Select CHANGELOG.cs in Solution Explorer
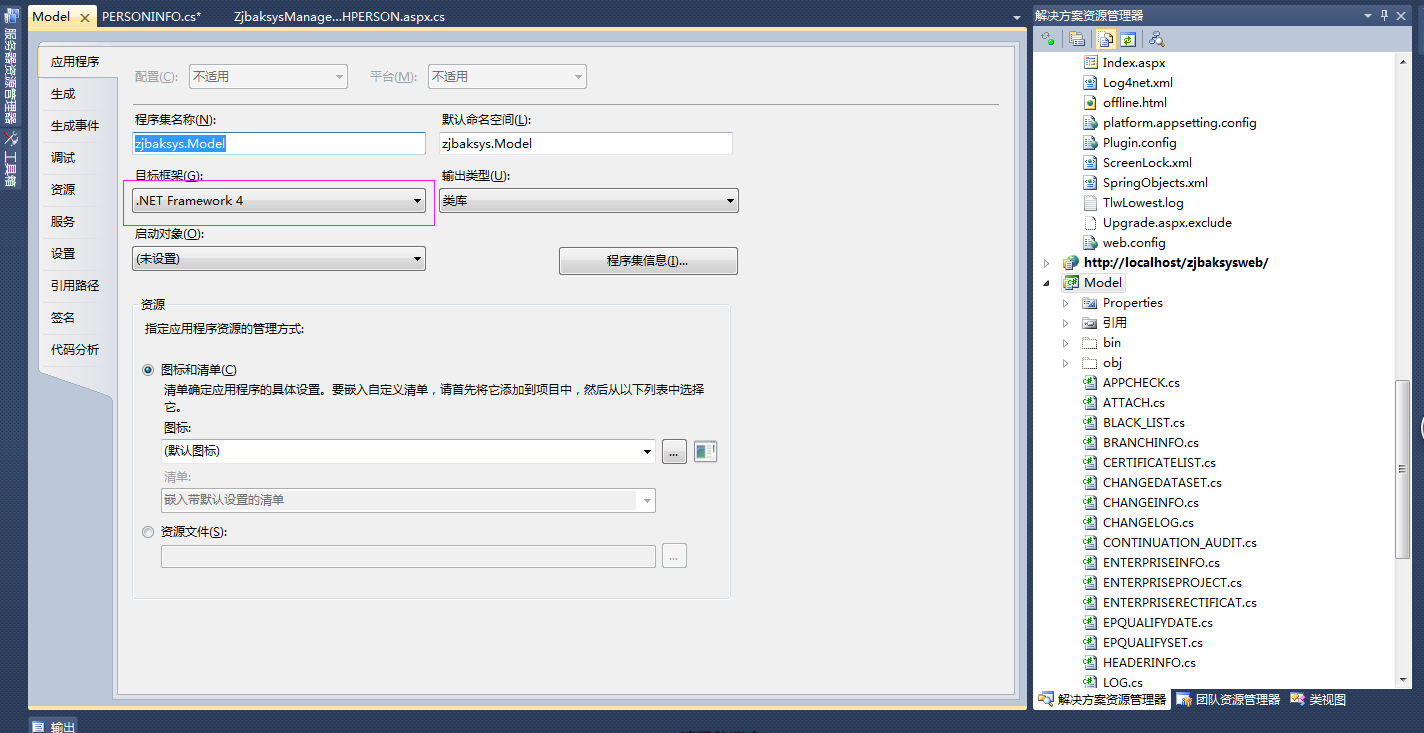Image resolution: width=1424 pixels, height=733 pixels. click(x=1148, y=522)
